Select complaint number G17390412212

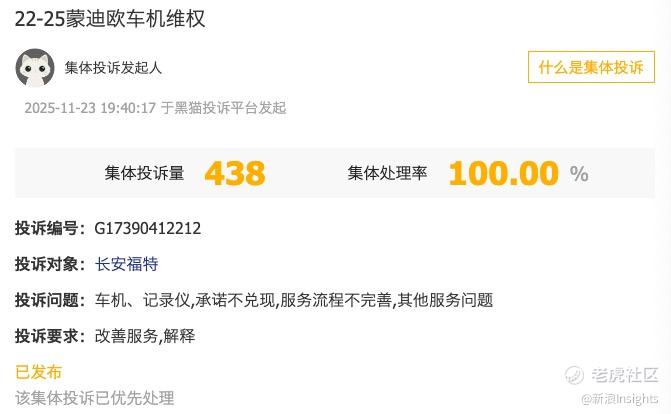pyautogui.click(x=148, y=228)
